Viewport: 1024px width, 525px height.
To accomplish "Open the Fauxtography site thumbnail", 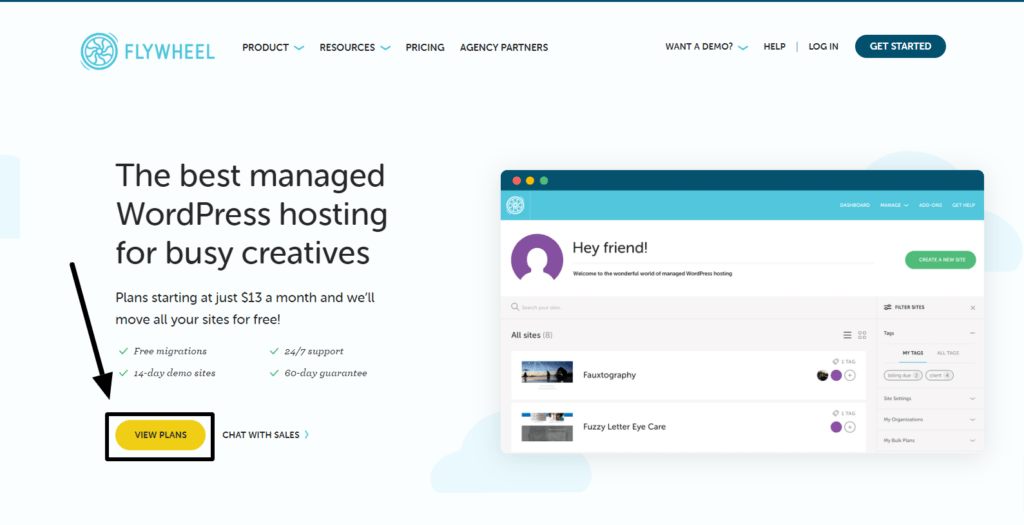I will pyautogui.click(x=547, y=374).
